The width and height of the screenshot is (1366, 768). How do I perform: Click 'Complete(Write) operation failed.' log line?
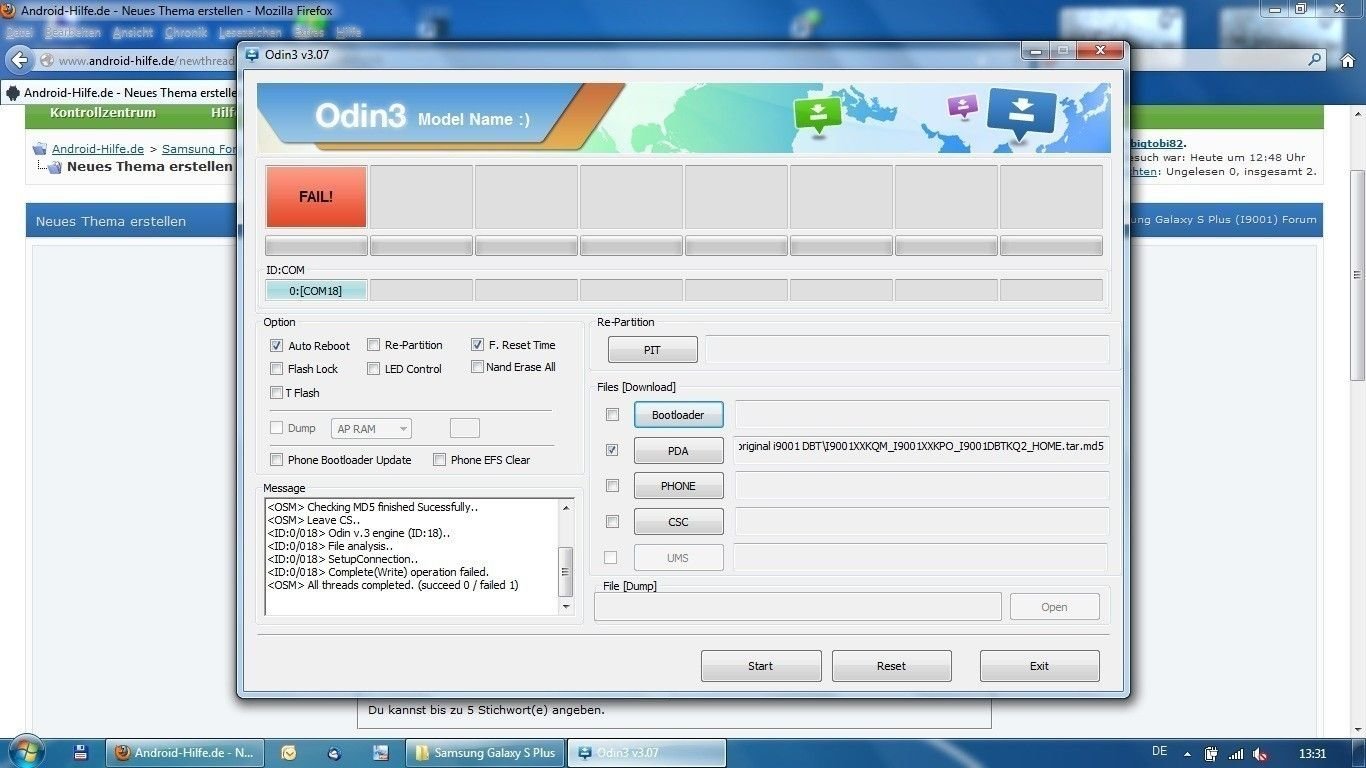click(x=378, y=572)
